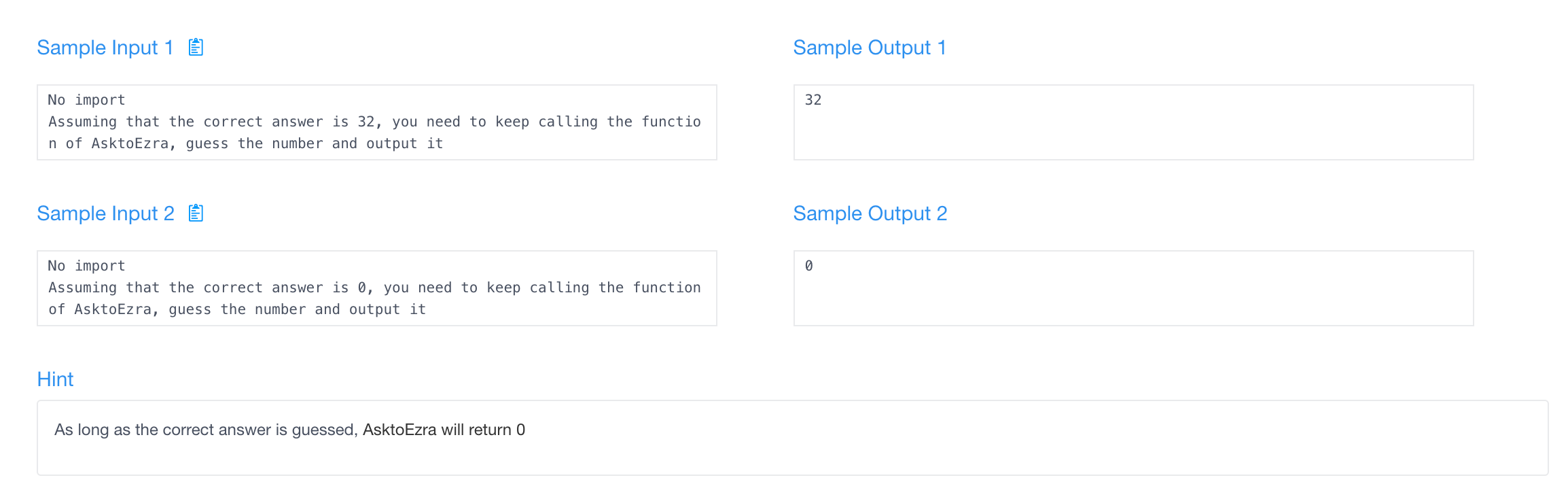Click the Sample Output 1 heading
This screenshot has width=1568, height=499.
(870, 48)
